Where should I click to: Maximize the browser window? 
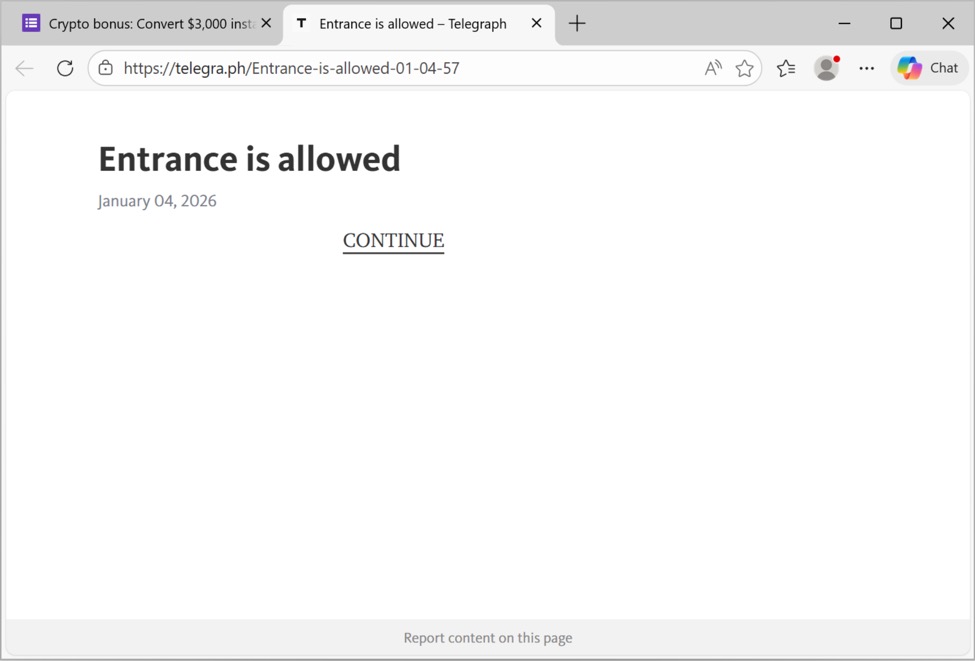pyautogui.click(x=896, y=23)
